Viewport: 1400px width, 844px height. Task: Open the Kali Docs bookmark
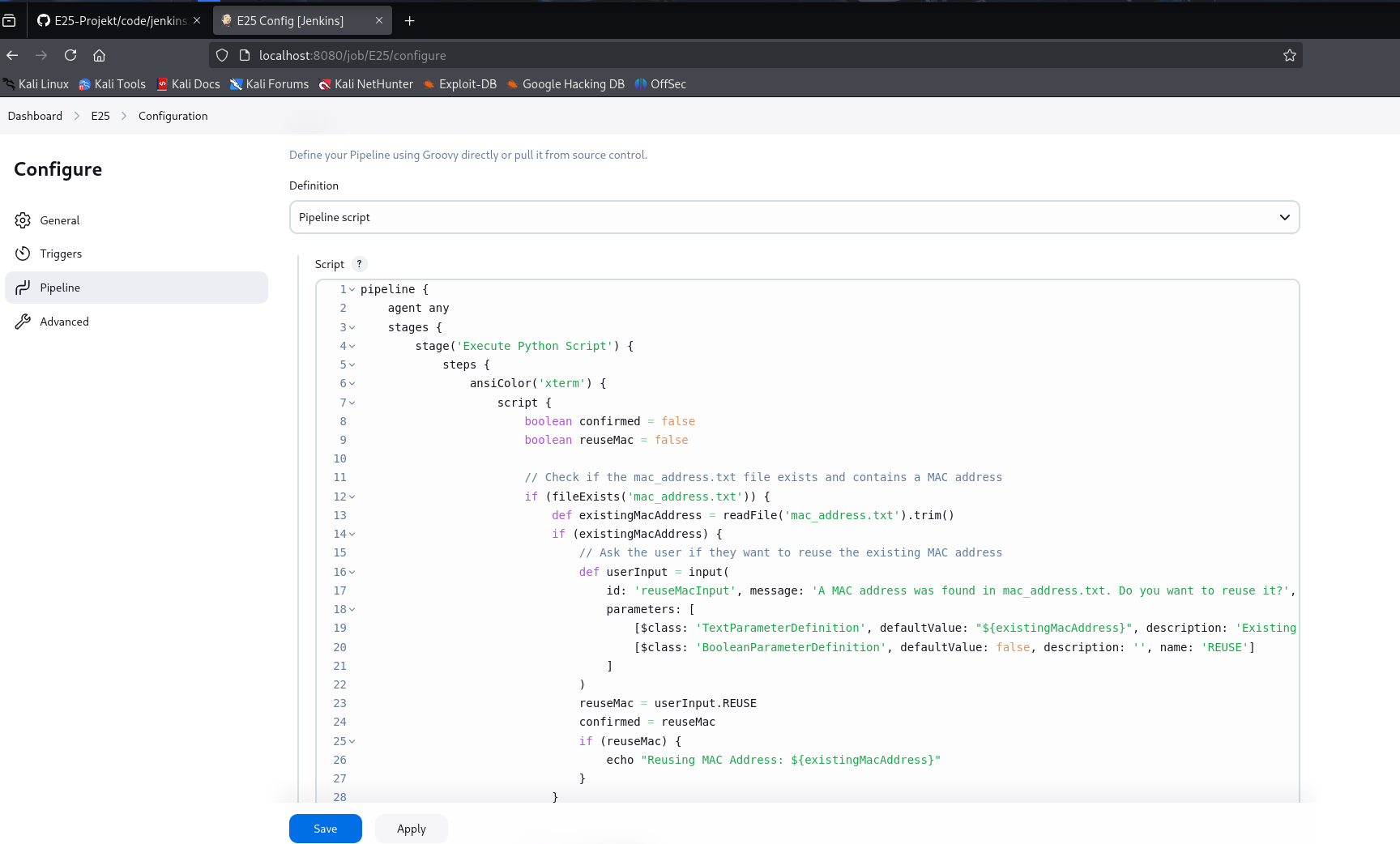coord(188,84)
